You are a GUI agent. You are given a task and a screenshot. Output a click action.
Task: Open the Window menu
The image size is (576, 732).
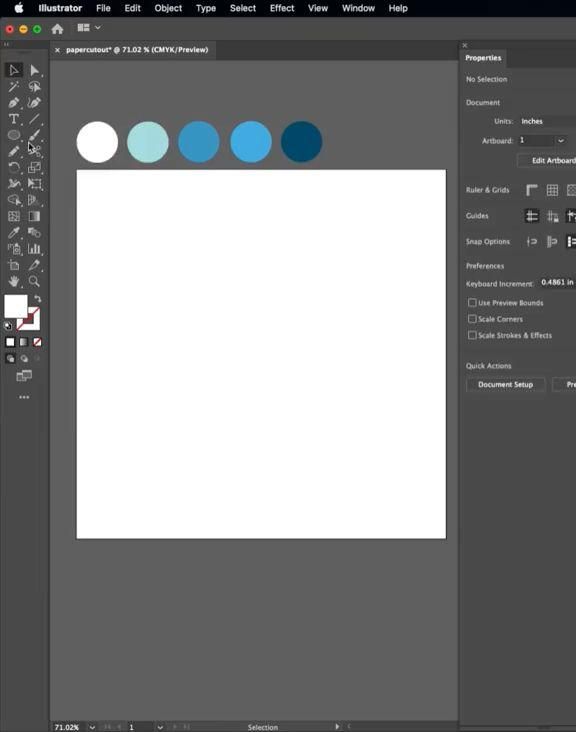(358, 8)
